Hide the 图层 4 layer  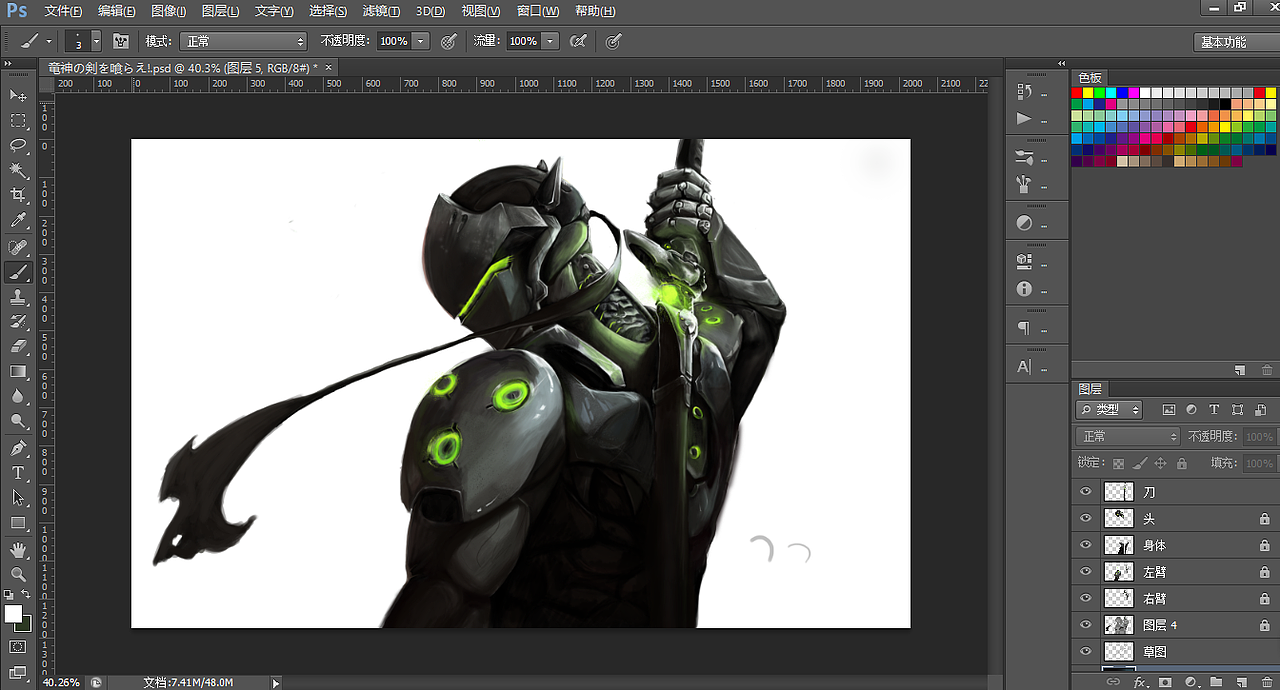1086,625
